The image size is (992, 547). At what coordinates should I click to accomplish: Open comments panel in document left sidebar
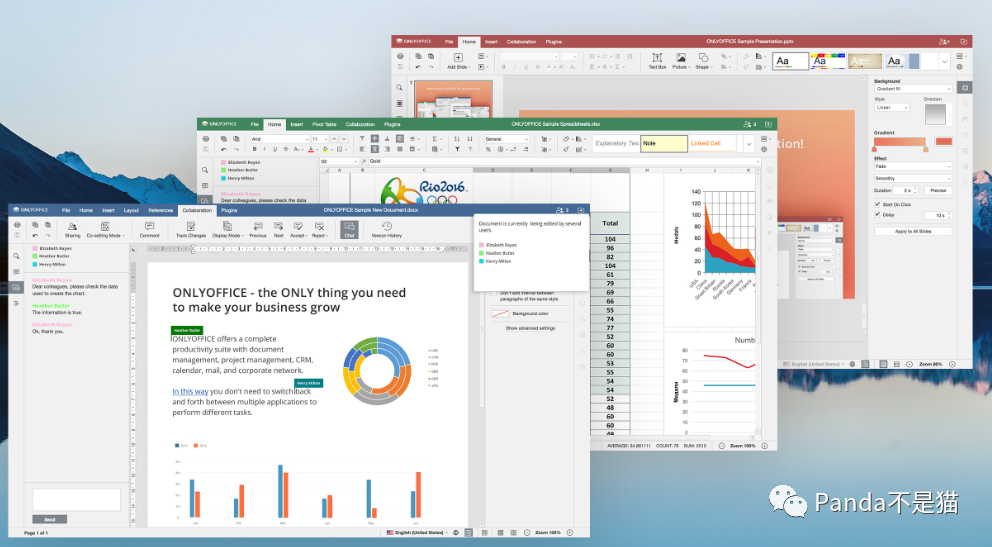[x=16, y=272]
